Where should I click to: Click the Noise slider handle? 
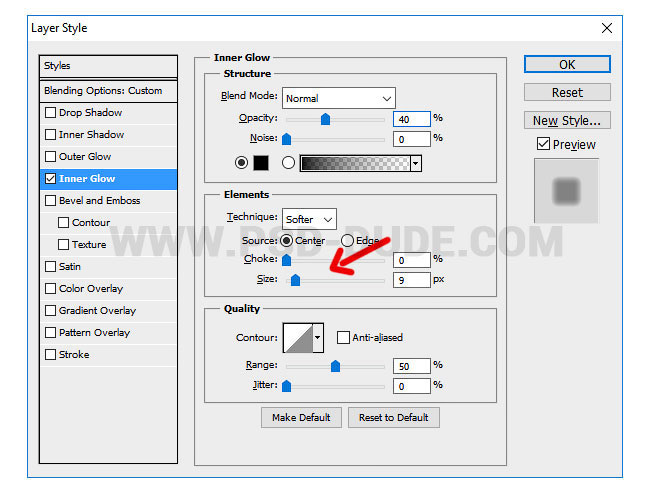point(286,139)
